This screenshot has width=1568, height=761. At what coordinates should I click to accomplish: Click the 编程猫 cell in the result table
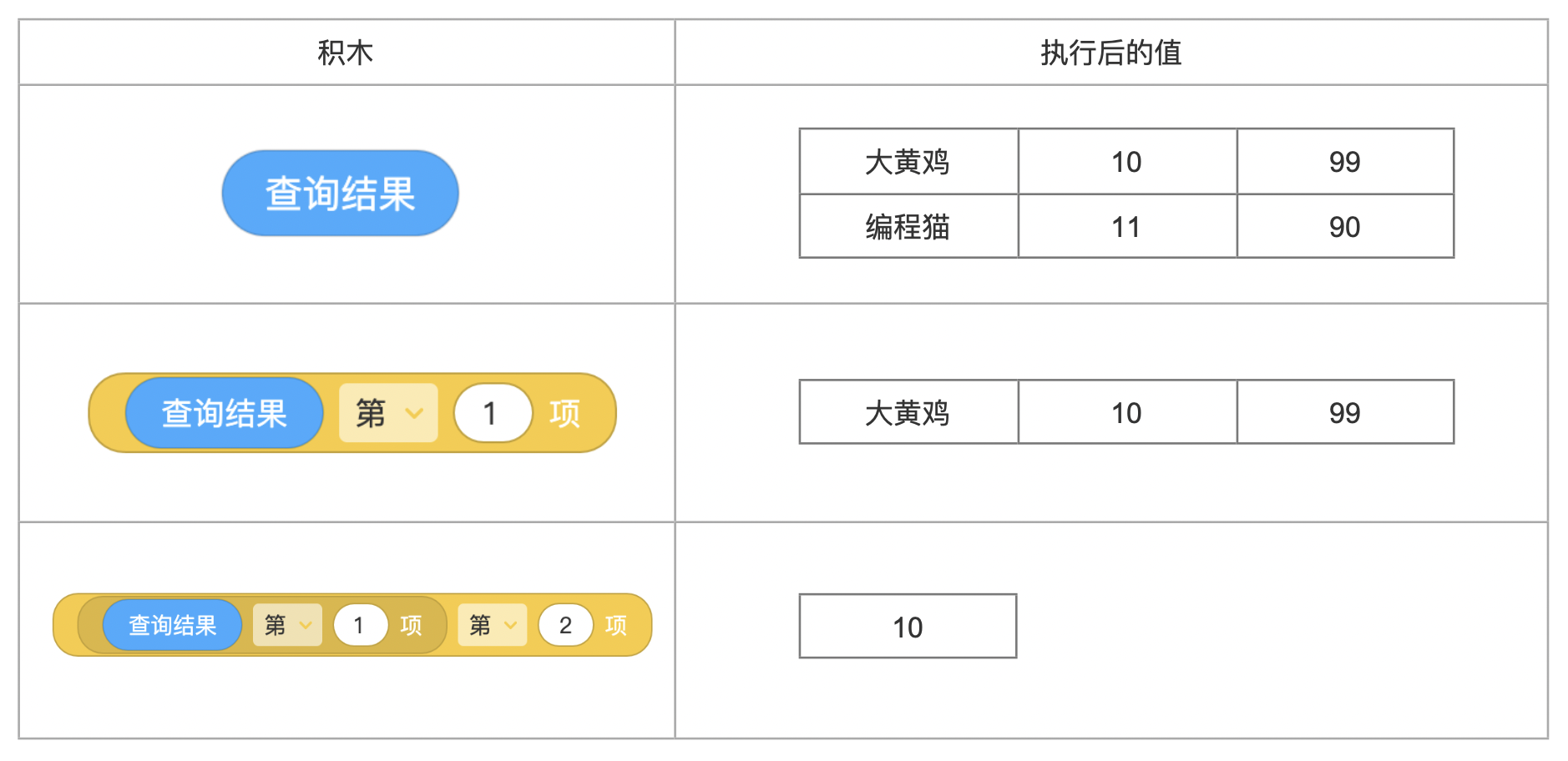(x=908, y=227)
